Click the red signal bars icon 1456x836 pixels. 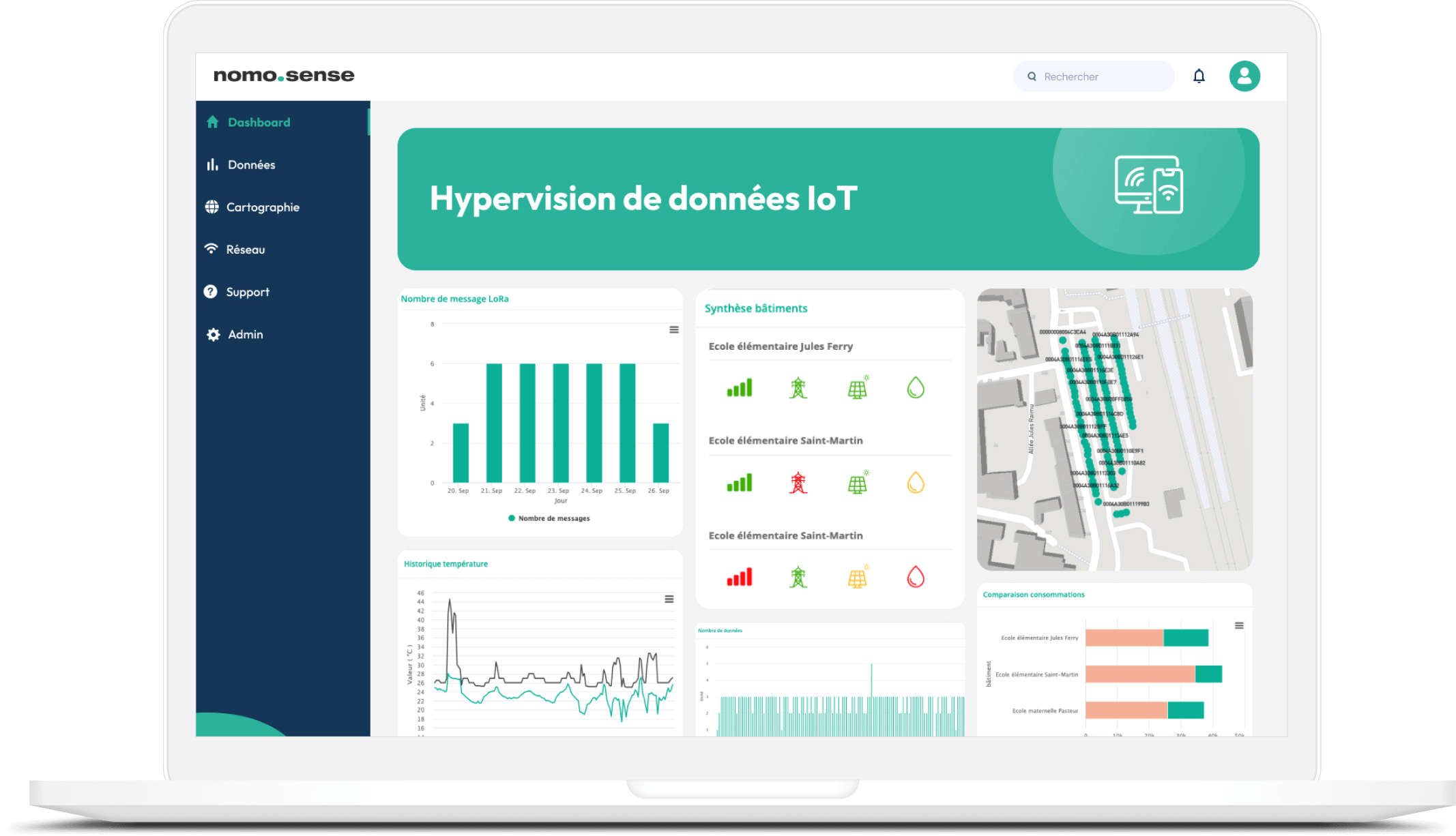740,577
